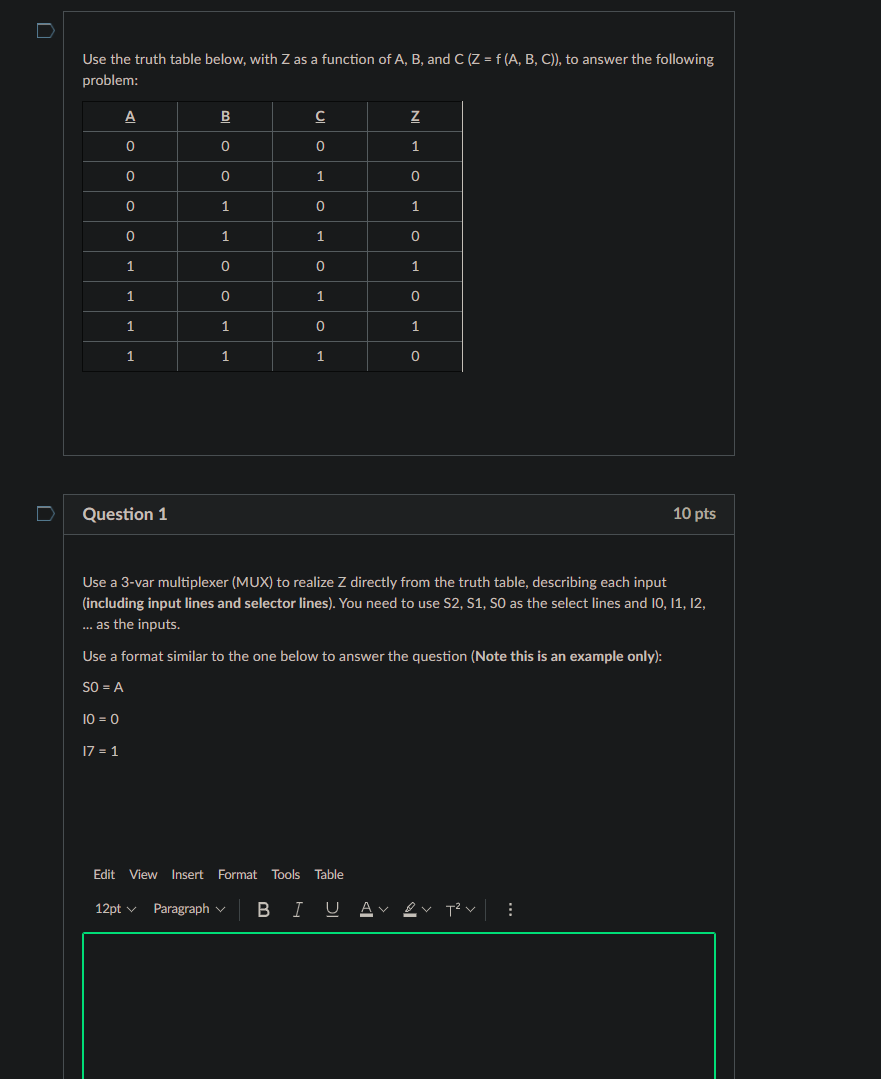
Task: Open the More toolbar options kebab icon
Action: point(510,909)
